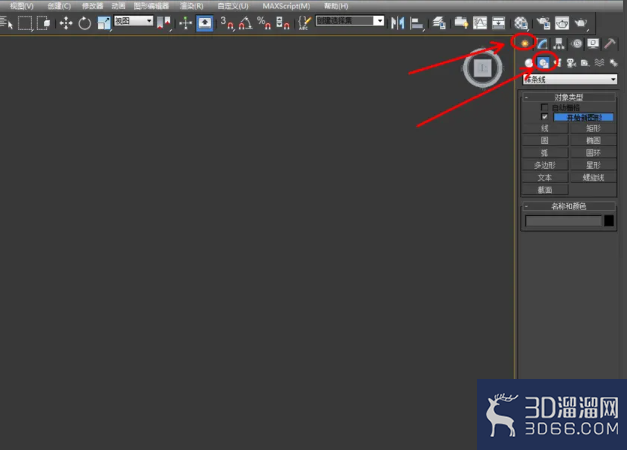This screenshot has width=627, height=450.
Task: Switch to the Hierarchy command panel tab
Action: tap(559, 43)
